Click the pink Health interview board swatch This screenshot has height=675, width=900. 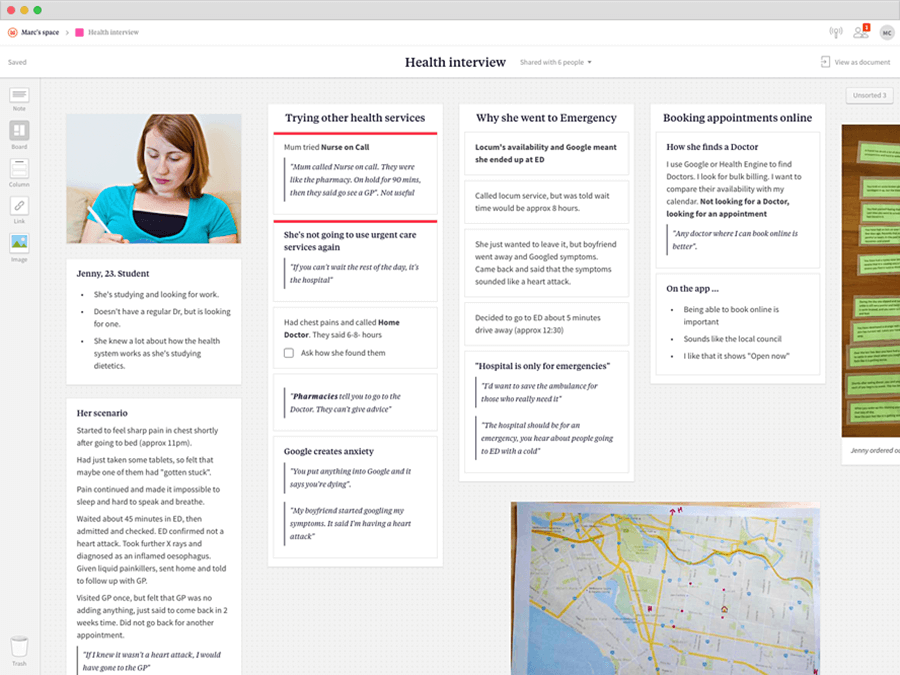[x=79, y=32]
